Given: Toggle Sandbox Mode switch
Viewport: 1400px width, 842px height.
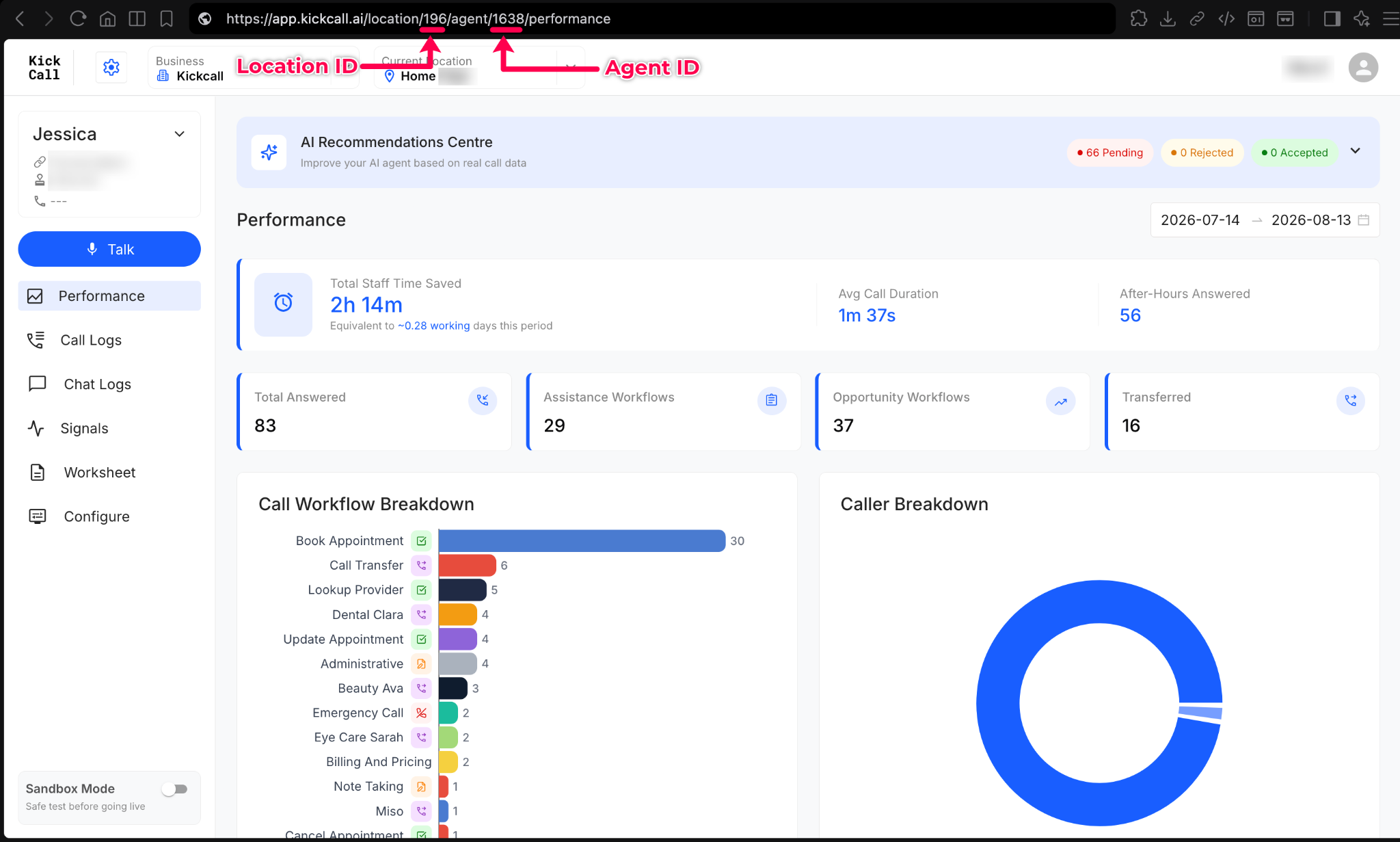Looking at the screenshot, I should click(175, 789).
